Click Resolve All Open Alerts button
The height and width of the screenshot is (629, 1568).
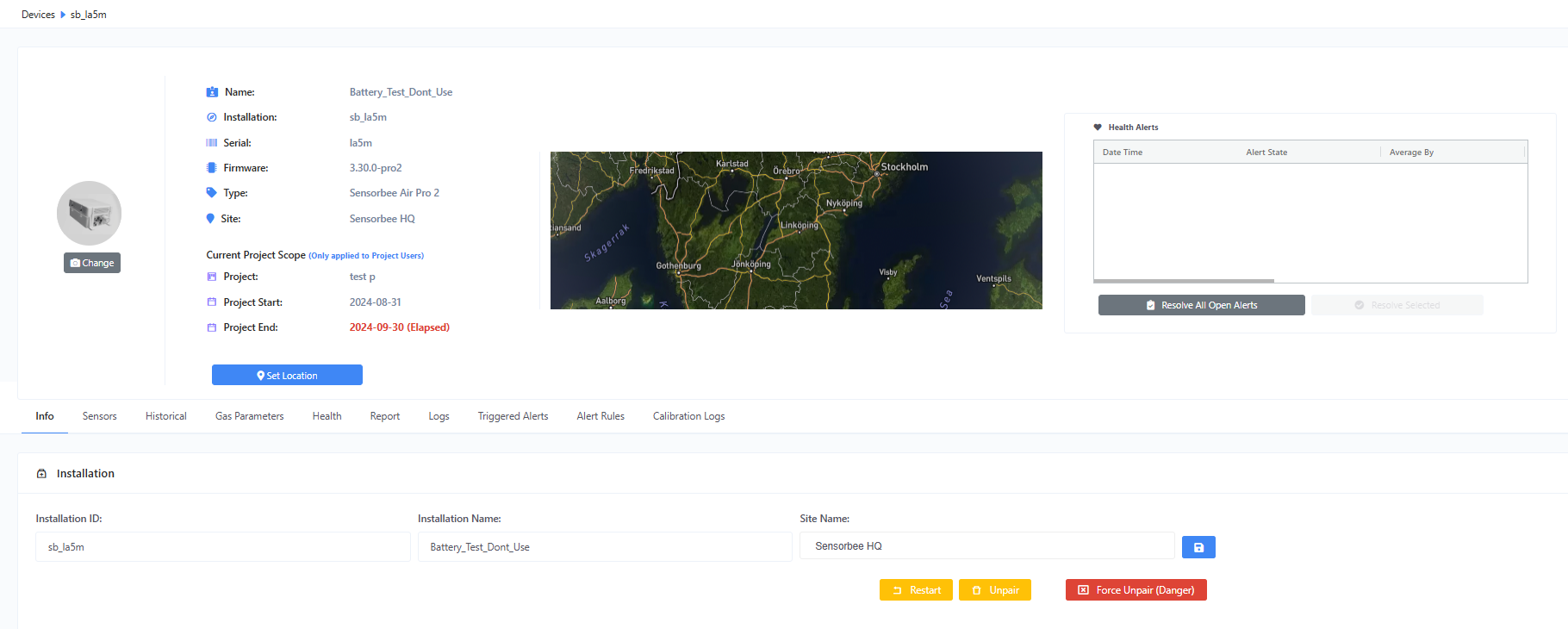click(1201, 305)
